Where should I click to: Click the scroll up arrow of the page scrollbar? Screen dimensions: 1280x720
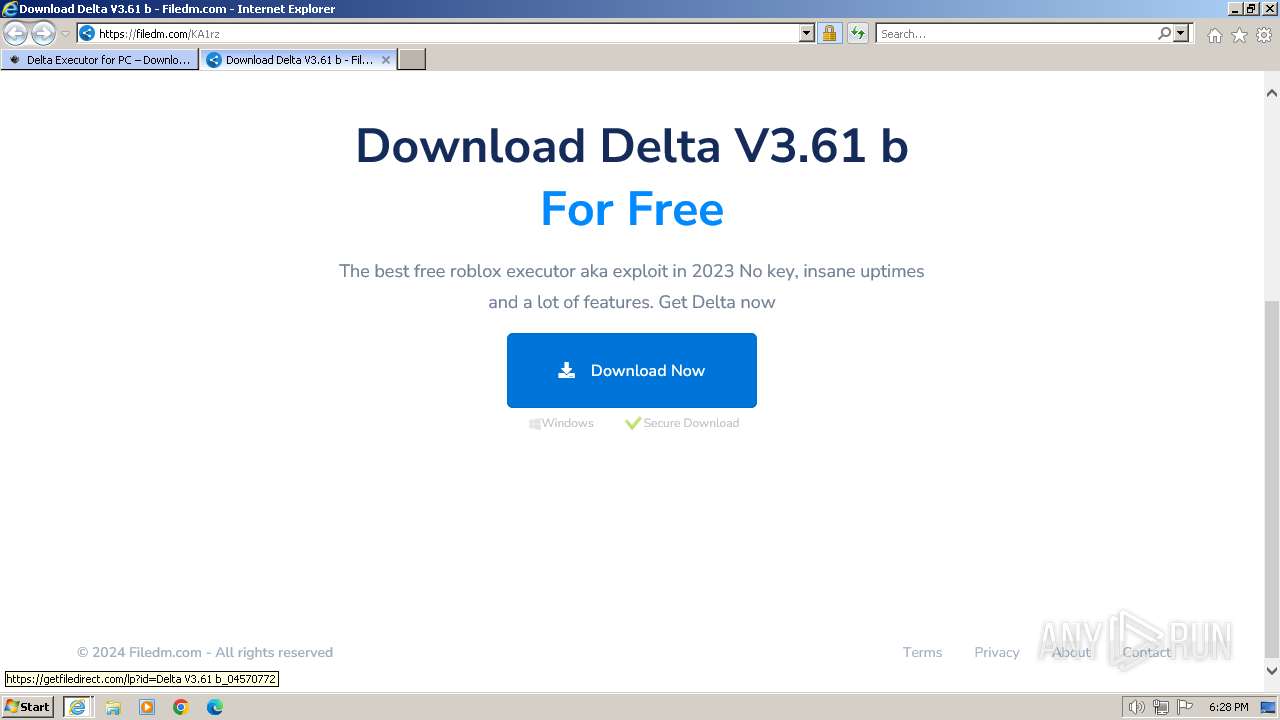[x=1272, y=92]
